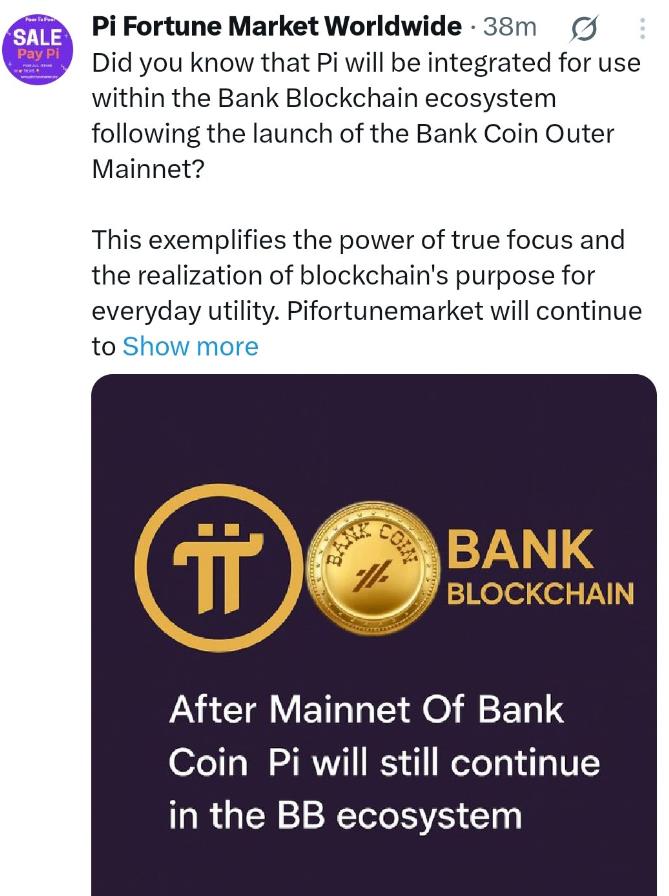Tap the gold Bank Coin medallion

[x=375, y=569]
